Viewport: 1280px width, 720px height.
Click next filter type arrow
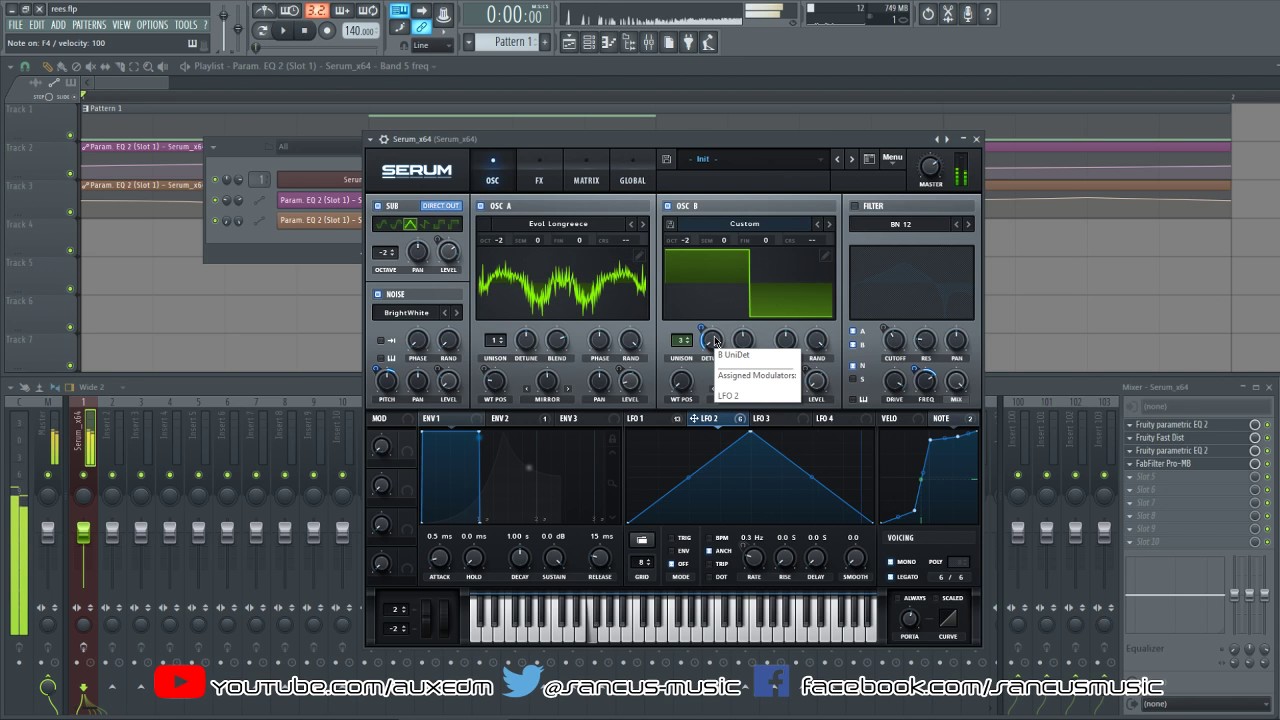pyautogui.click(x=968, y=224)
